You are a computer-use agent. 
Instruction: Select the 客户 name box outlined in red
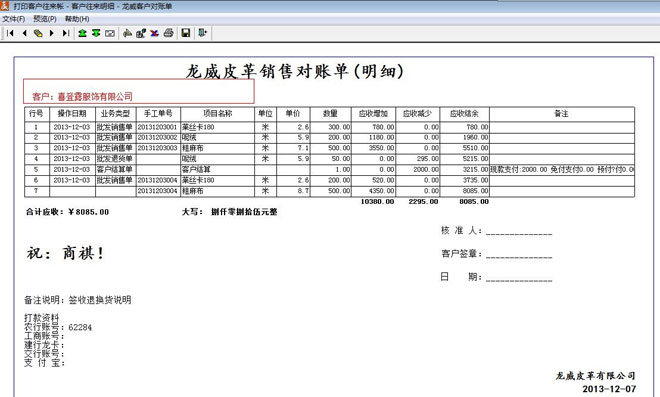coord(139,91)
